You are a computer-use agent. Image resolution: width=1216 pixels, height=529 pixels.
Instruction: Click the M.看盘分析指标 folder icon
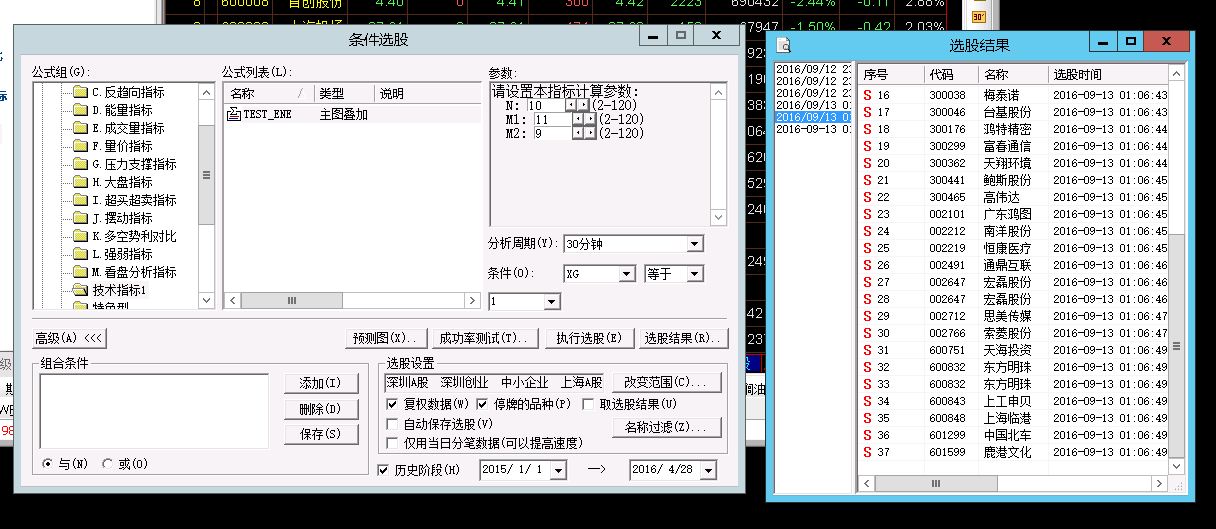80,272
